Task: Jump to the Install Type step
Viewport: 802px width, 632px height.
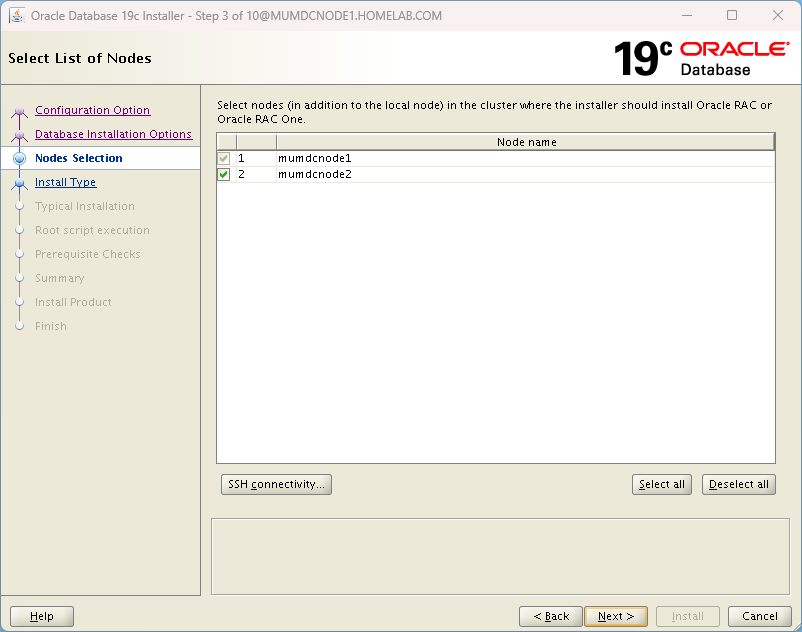Action: click(65, 183)
